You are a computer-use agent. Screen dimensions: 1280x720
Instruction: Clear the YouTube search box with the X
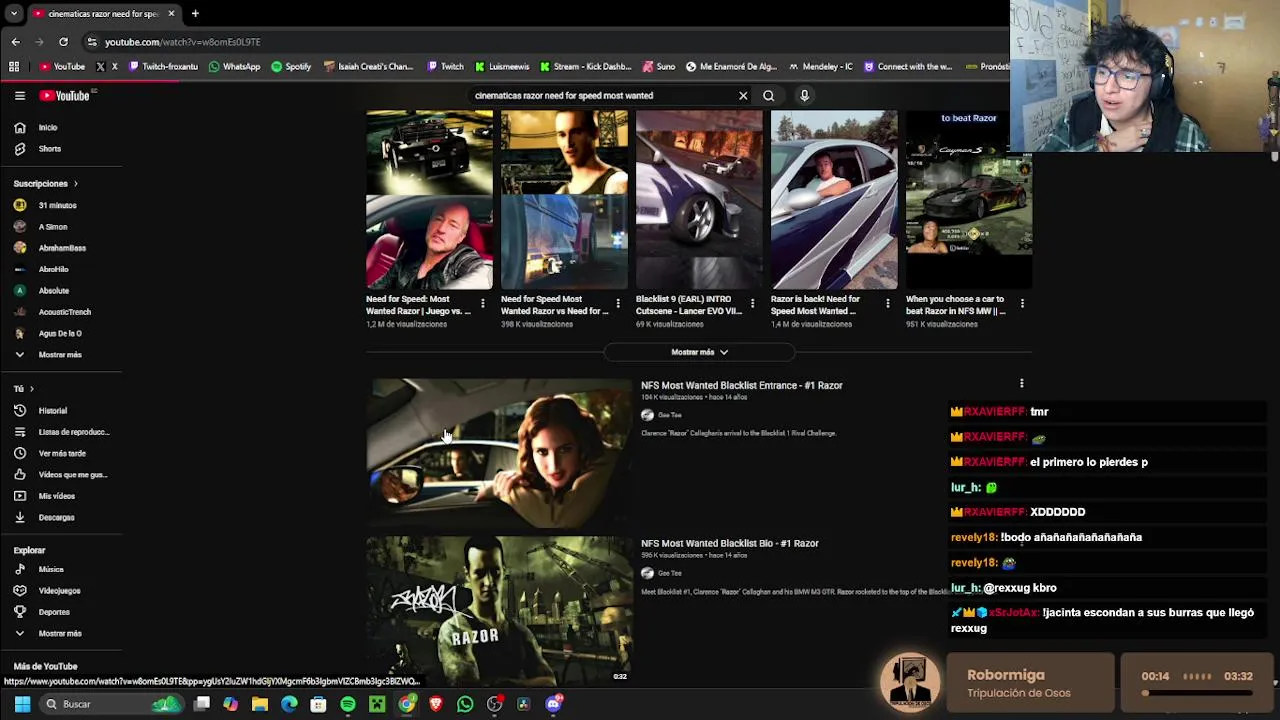(743, 96)
